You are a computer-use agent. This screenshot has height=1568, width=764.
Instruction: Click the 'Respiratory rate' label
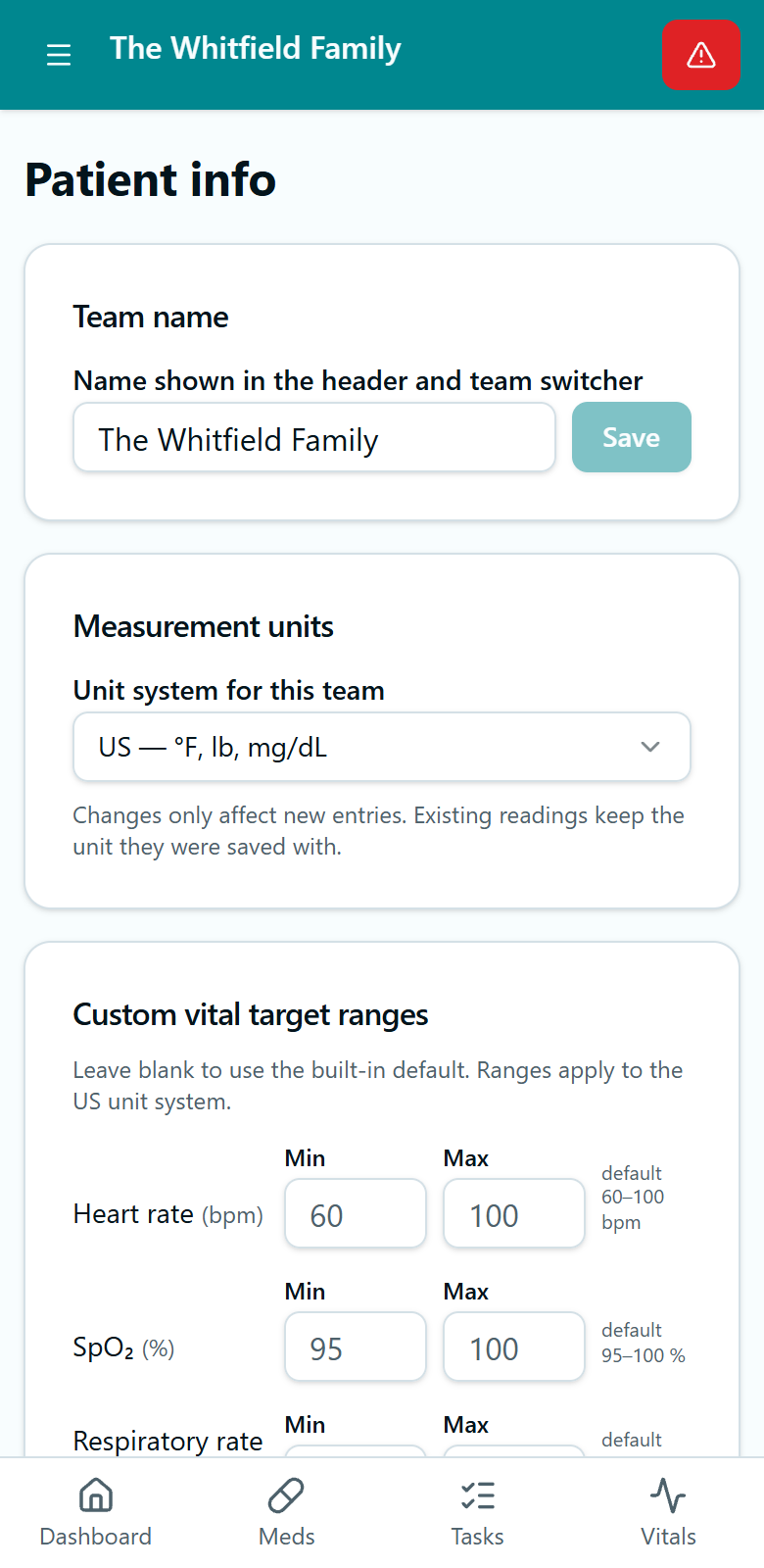168,1441
